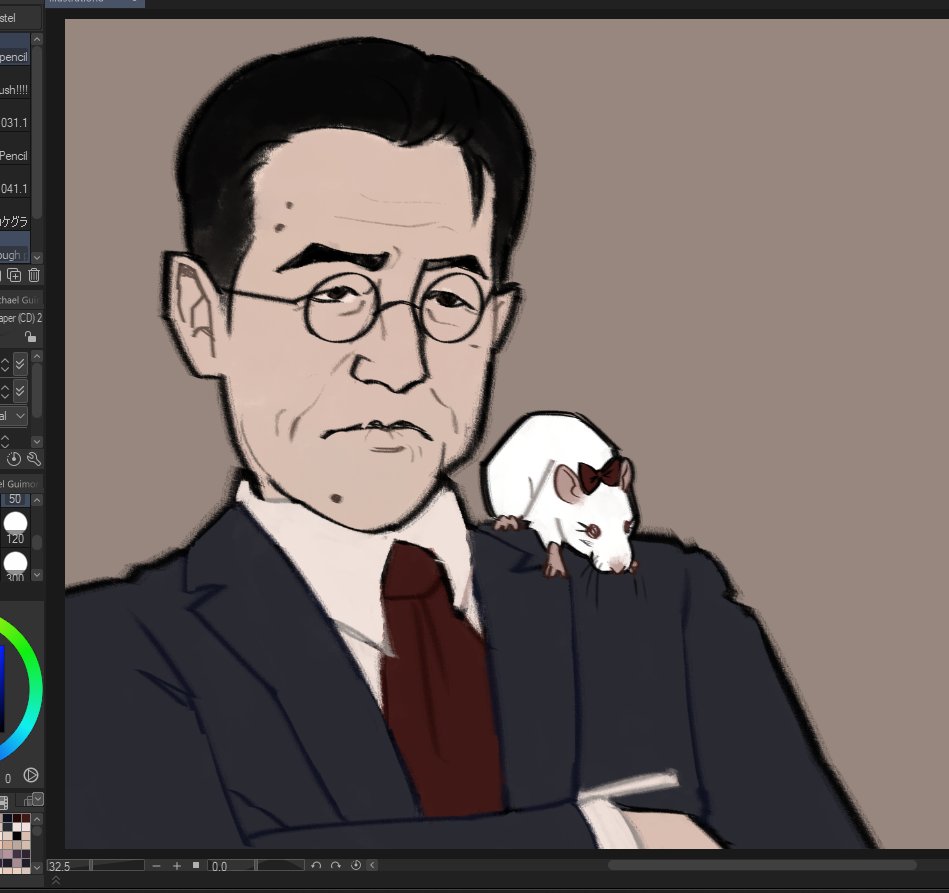The height and width of the screenshot is (893, 949).
Task: Click the color square inside the wheel
Action: (x=2, y=688)
